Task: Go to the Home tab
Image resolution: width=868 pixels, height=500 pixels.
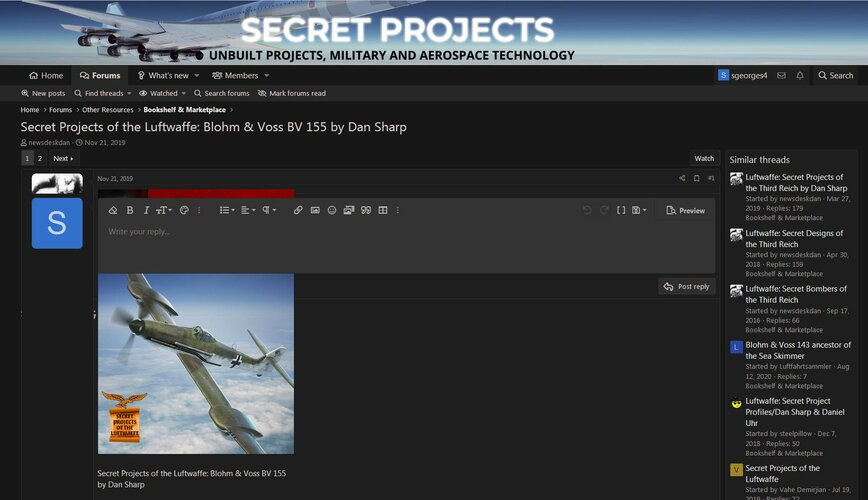Action: (x=46, y=75)
